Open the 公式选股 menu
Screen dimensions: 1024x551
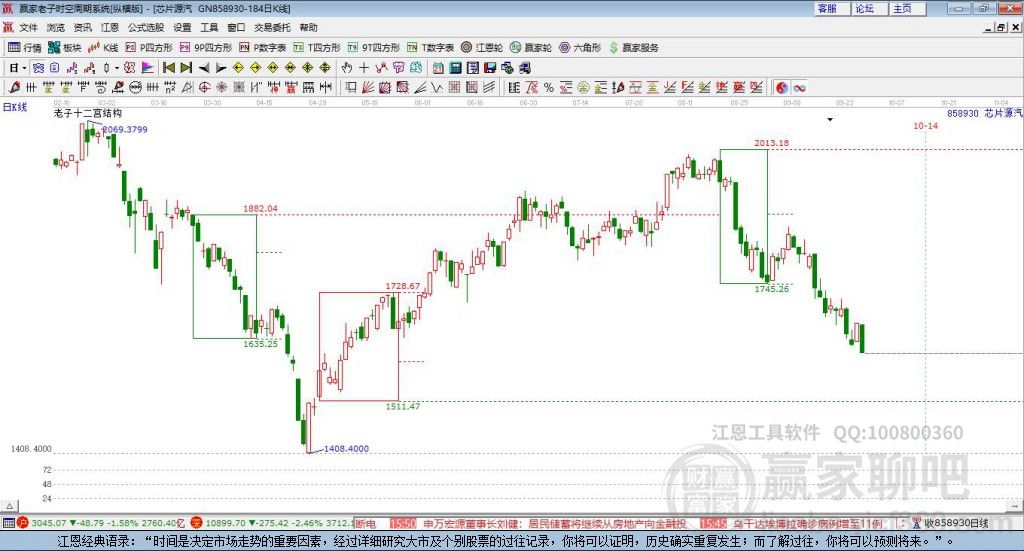tap(146, 27)
